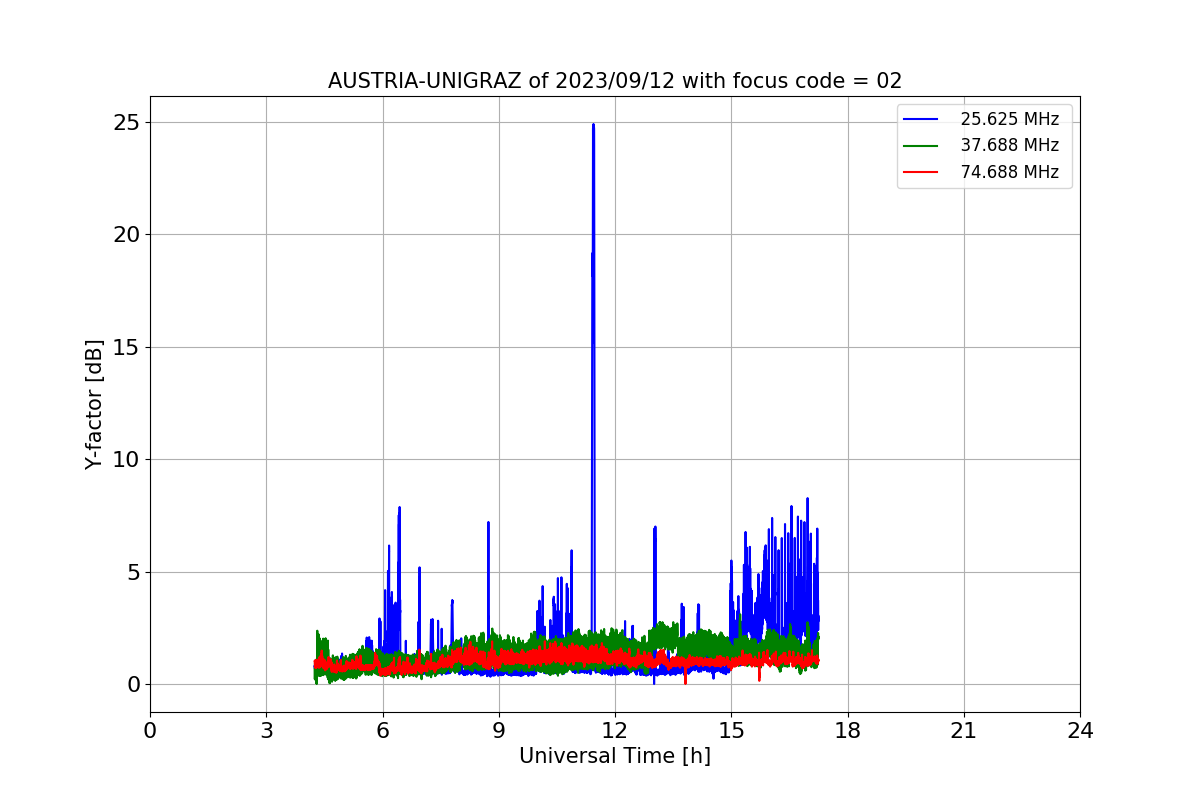
Task: Click the blue line sample in legend
Action: [x=921, y=119]
